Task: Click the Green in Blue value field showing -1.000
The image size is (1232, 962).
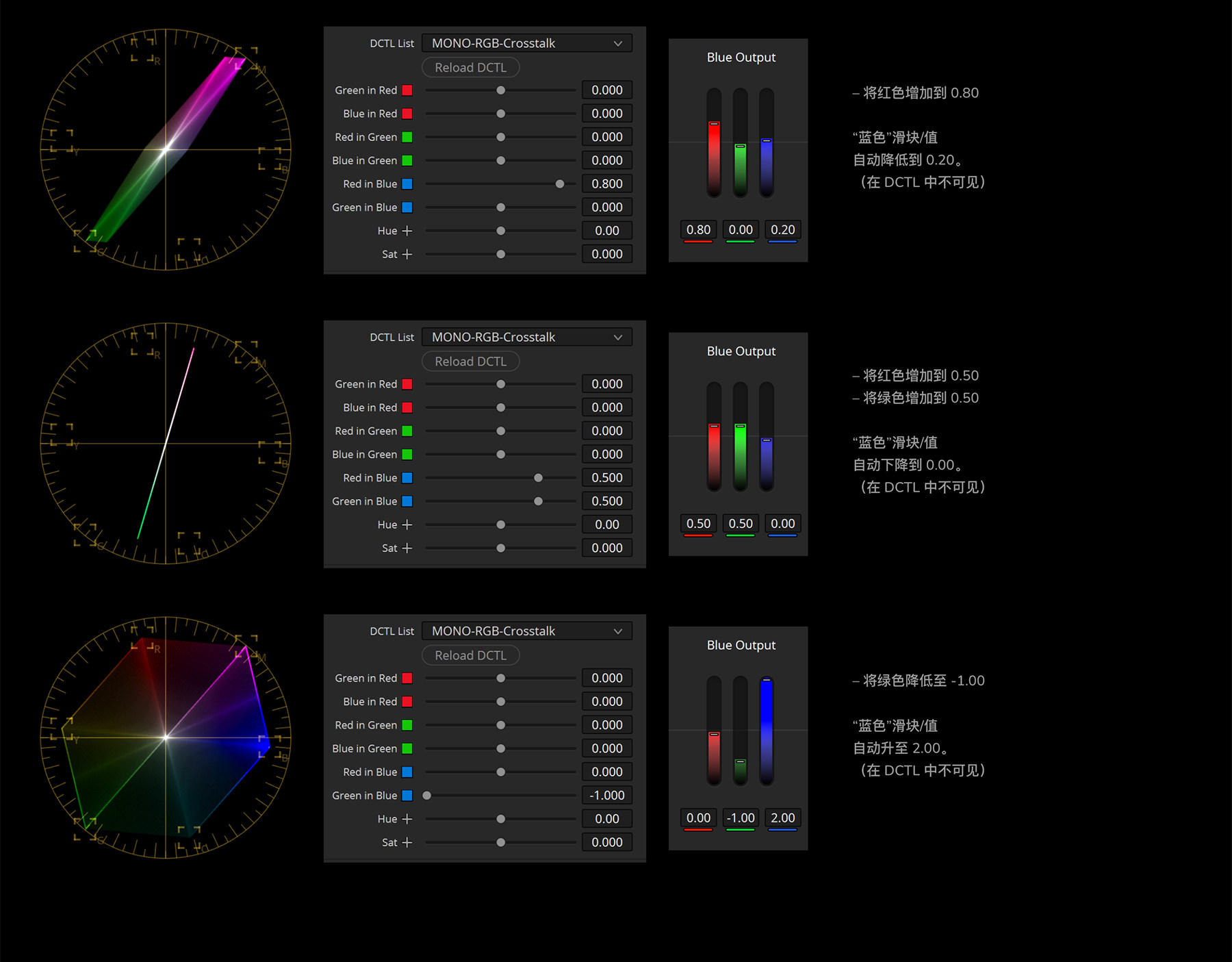Action: [x=607, y=796]
